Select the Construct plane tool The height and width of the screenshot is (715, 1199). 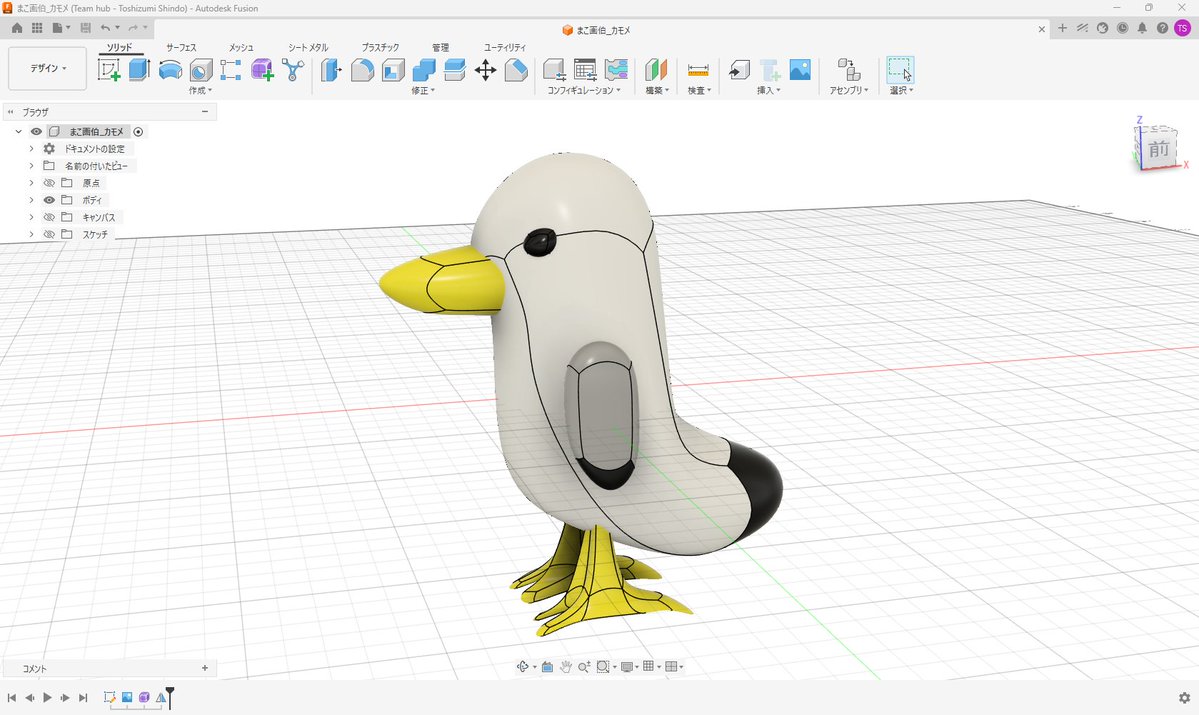[656, 70]
